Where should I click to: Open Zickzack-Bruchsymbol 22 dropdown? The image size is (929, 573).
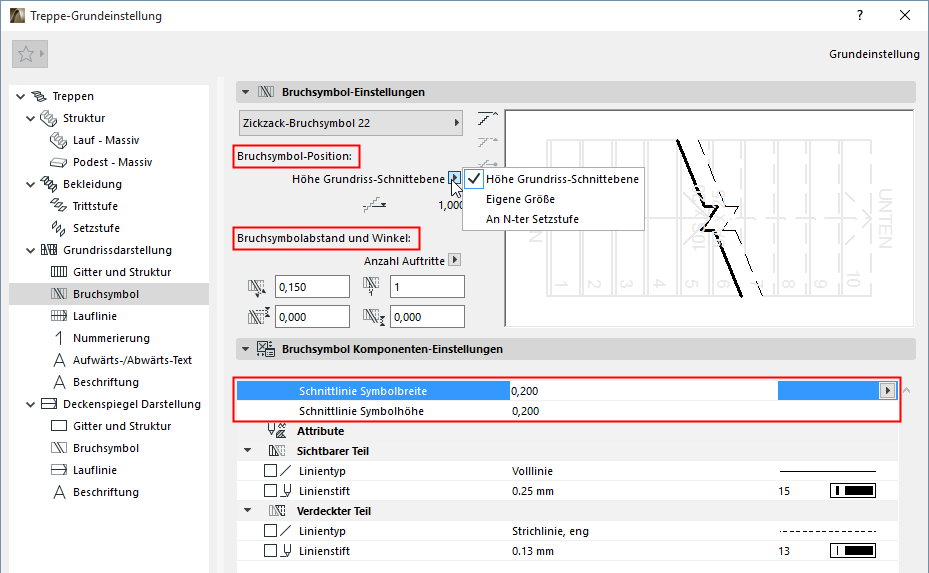coord(351,123)
